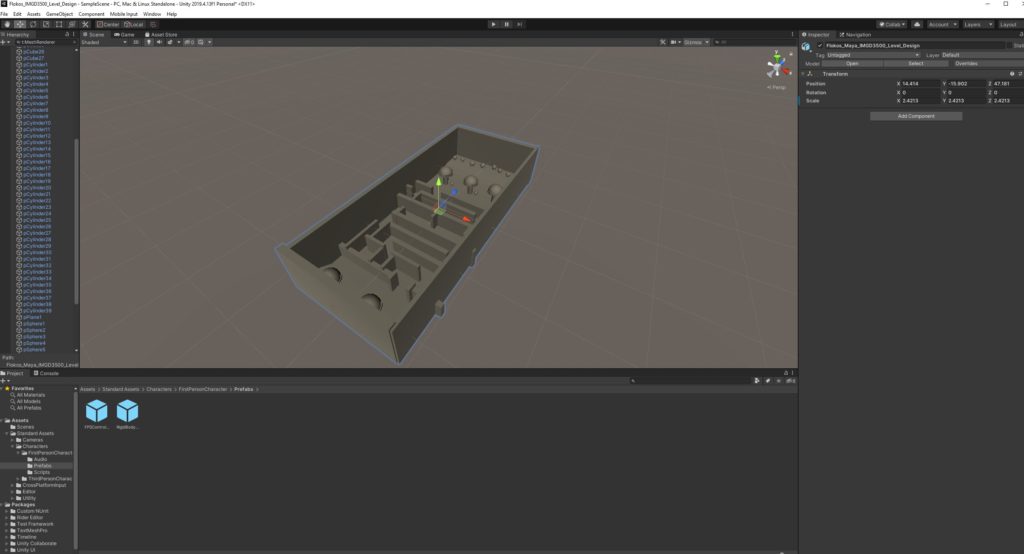The width and height of the screenshot is (1024, 554).
Task: Click the FPSController prefab thumbnail
Action: tap(97, 411)
